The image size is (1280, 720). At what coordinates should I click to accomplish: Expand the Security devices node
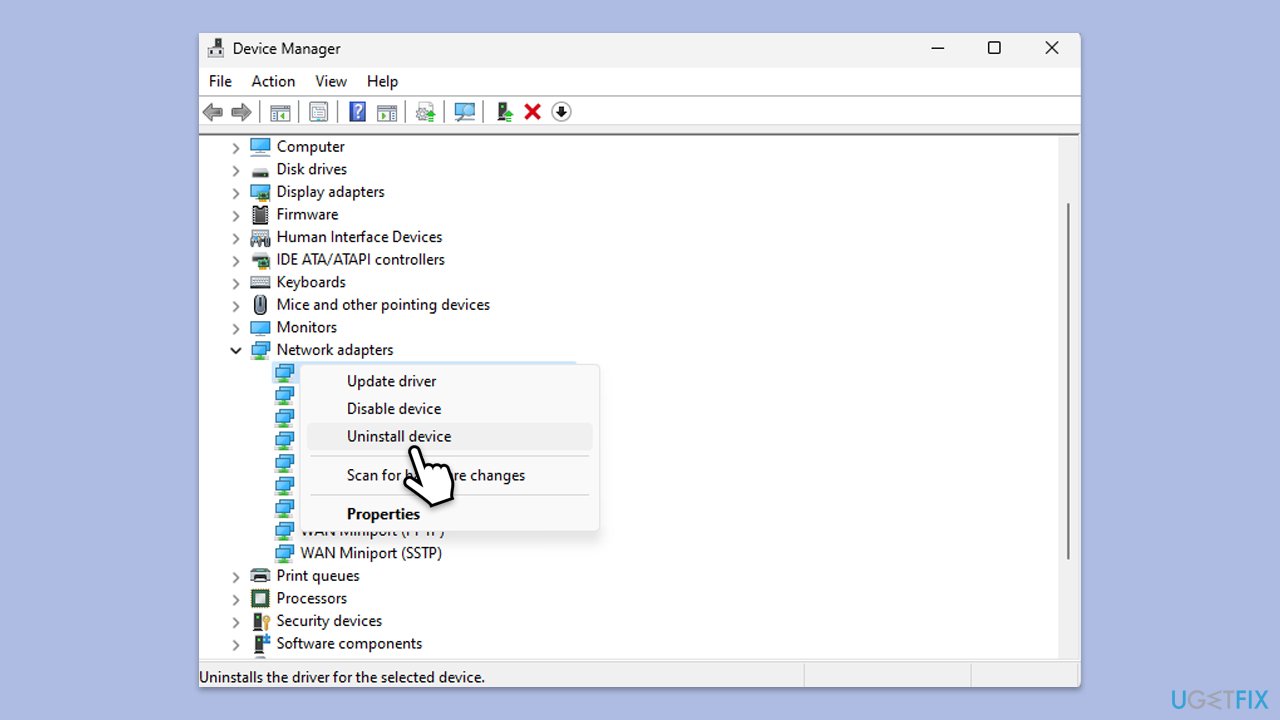[236, 621]
